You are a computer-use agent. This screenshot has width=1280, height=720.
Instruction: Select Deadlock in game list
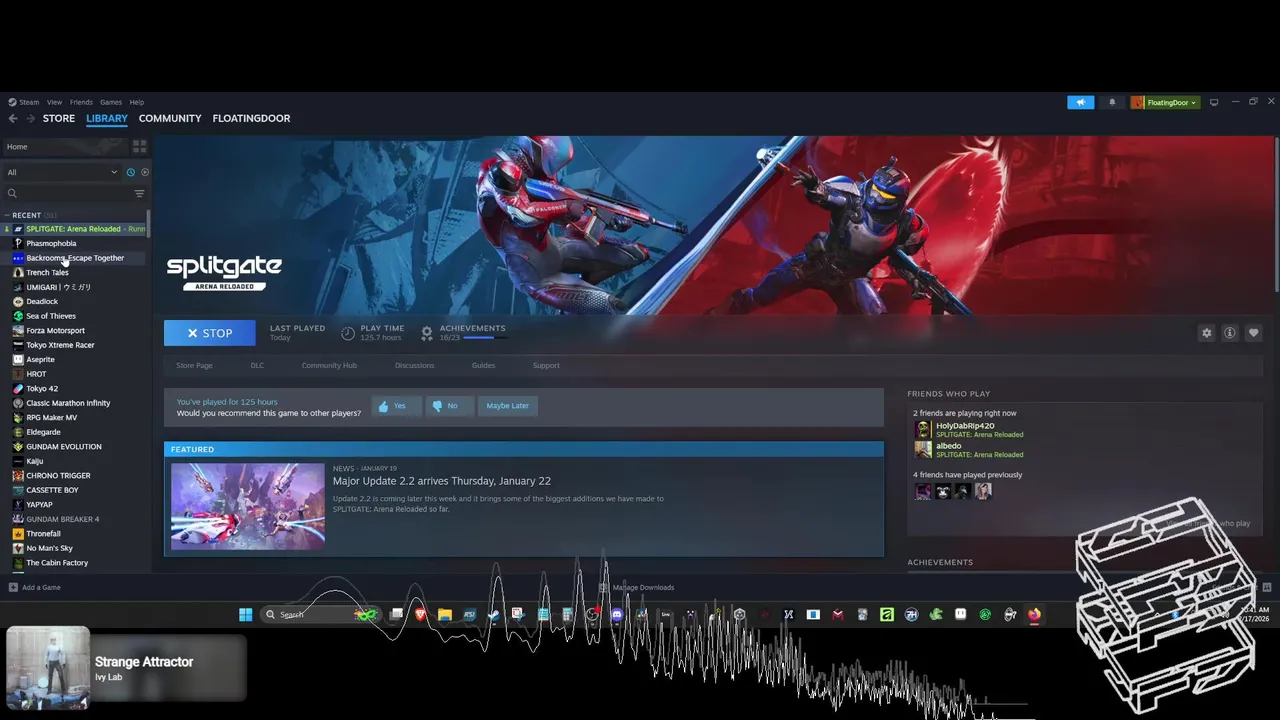[42, 301]
